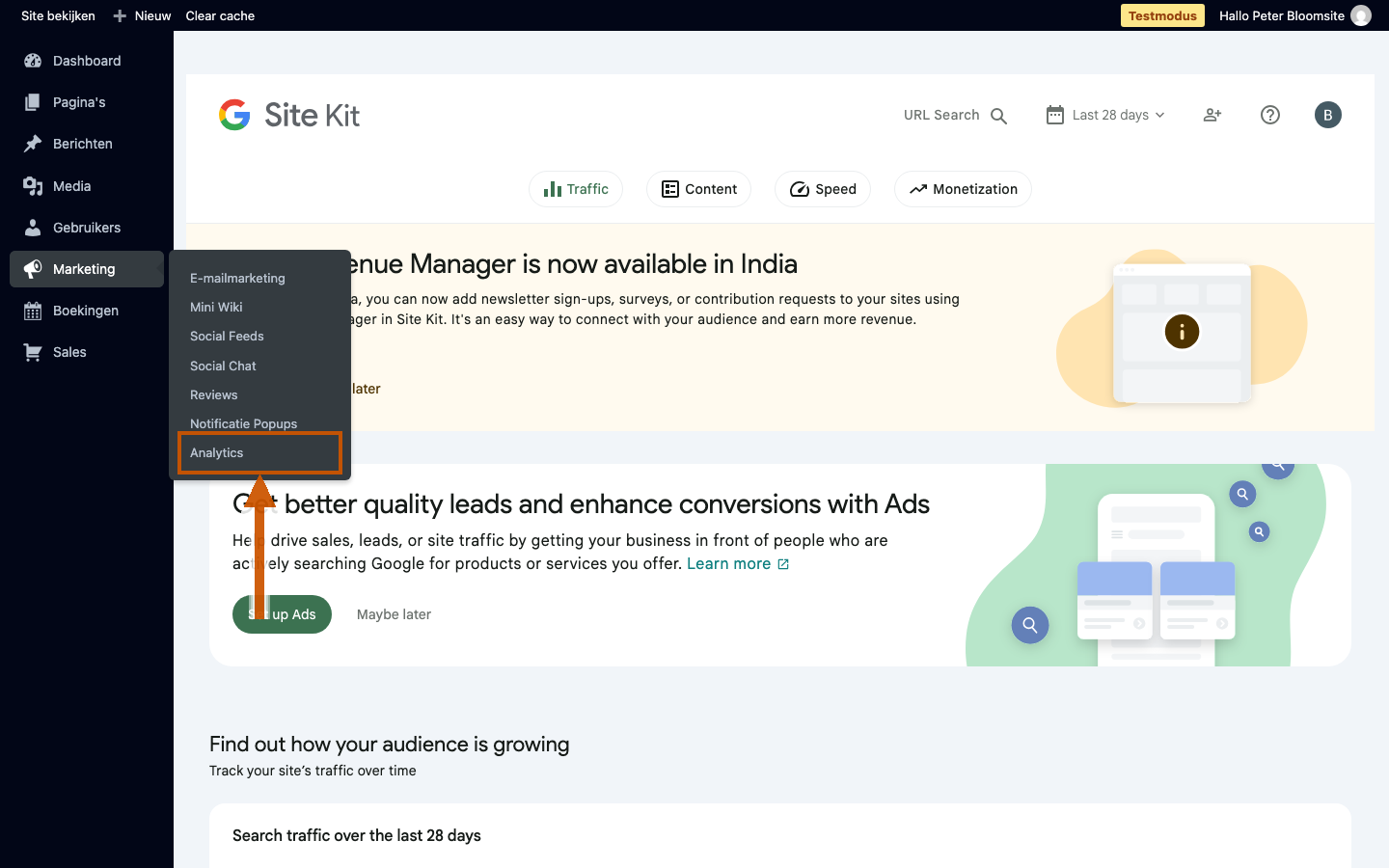
Task: Open Pagina's in the sidebar
Action: 87,102
